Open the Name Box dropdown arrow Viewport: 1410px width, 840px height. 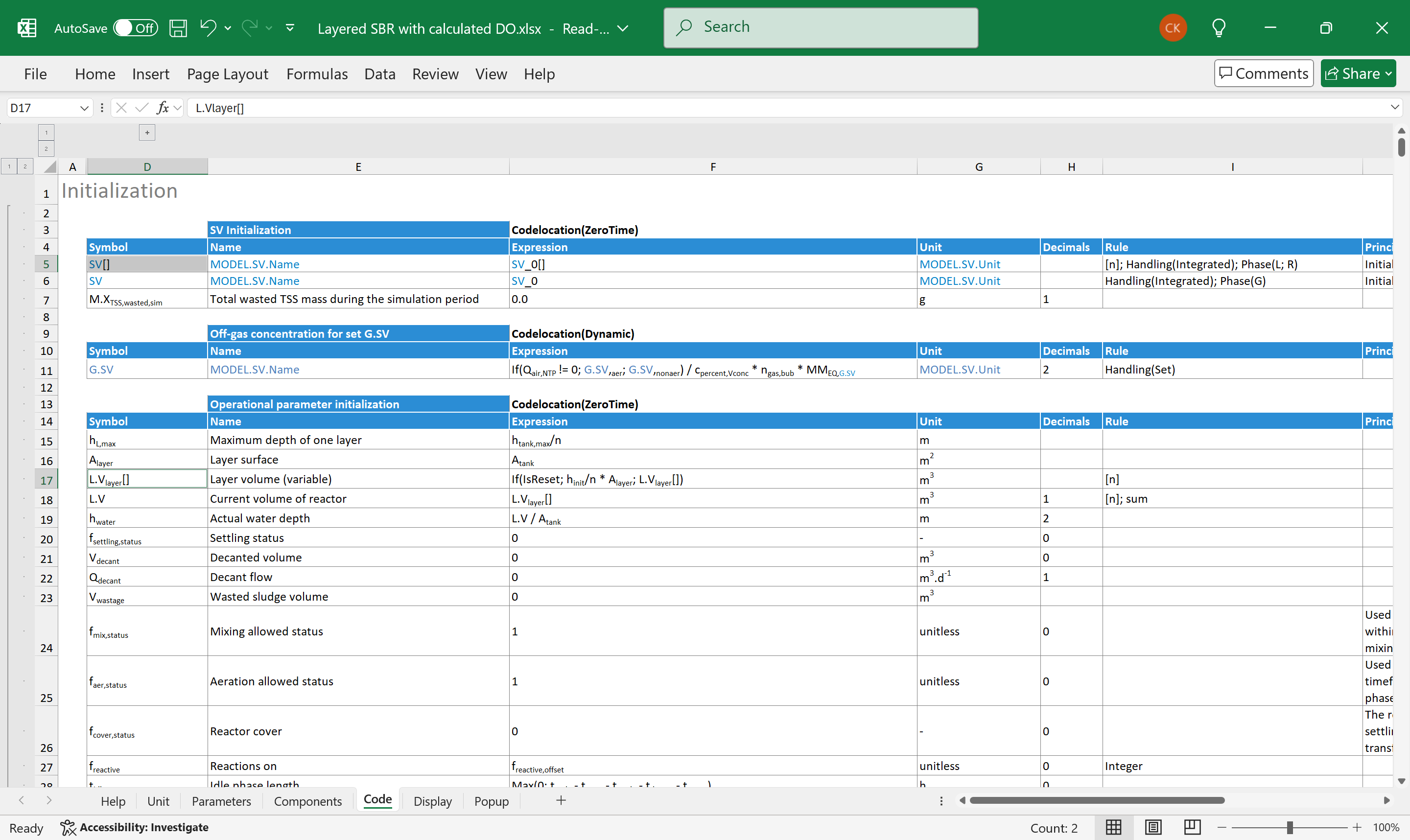[x=84, y=108]
